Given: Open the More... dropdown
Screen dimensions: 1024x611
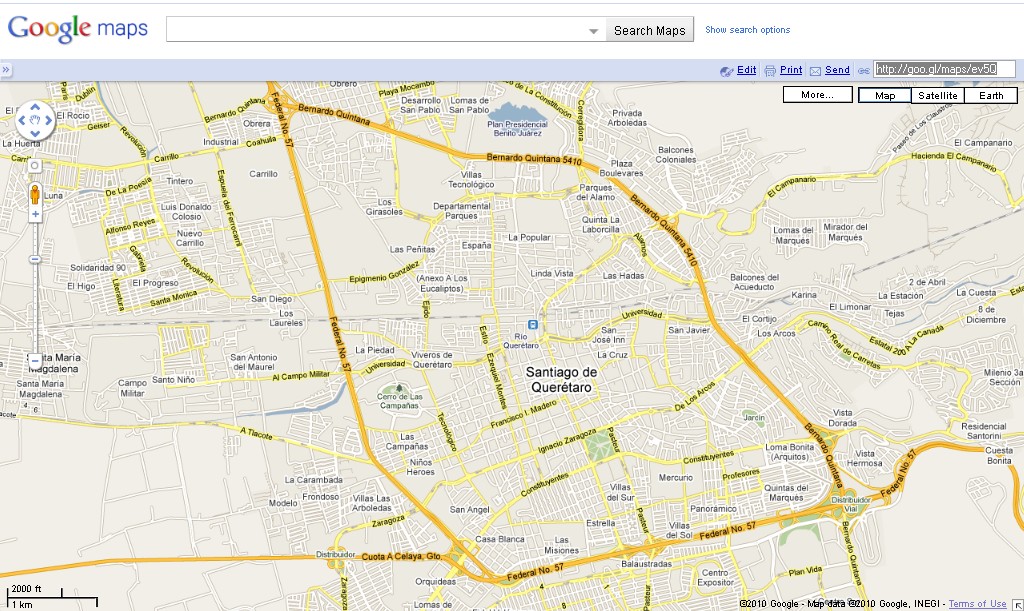Looking at the screenshot, I should 817,94.
